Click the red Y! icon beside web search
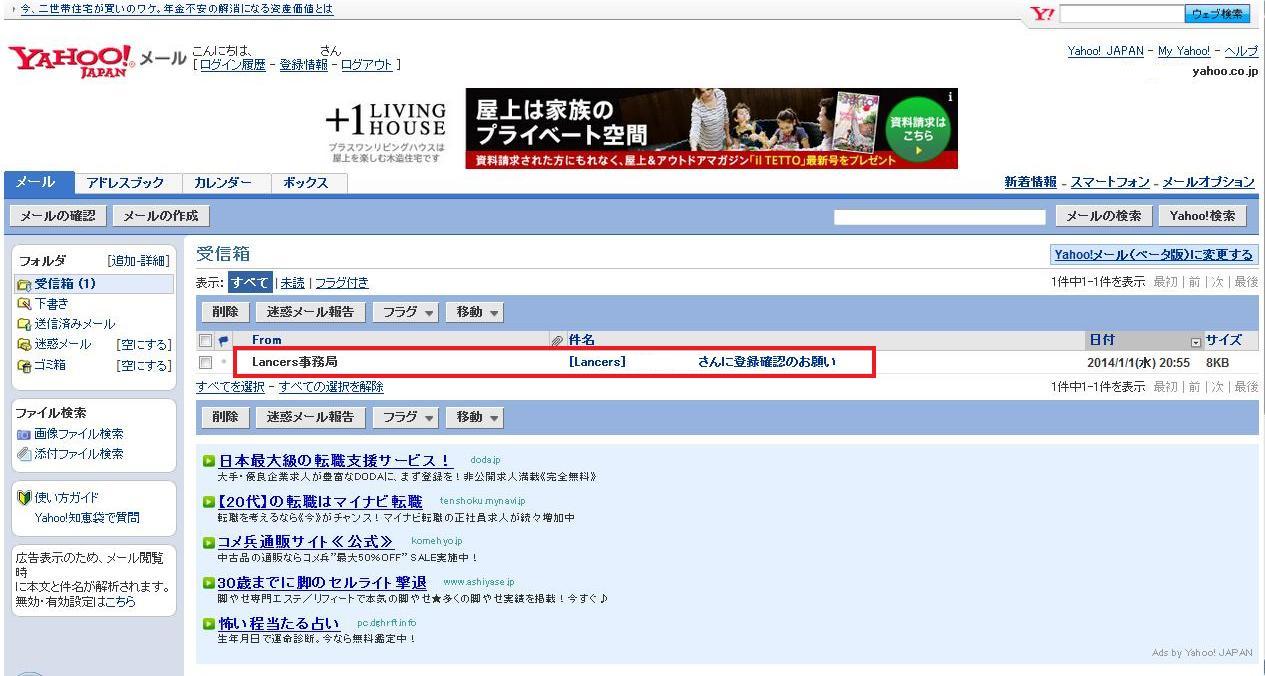Screen dimensions: 1265x676 click(1043, 14)
